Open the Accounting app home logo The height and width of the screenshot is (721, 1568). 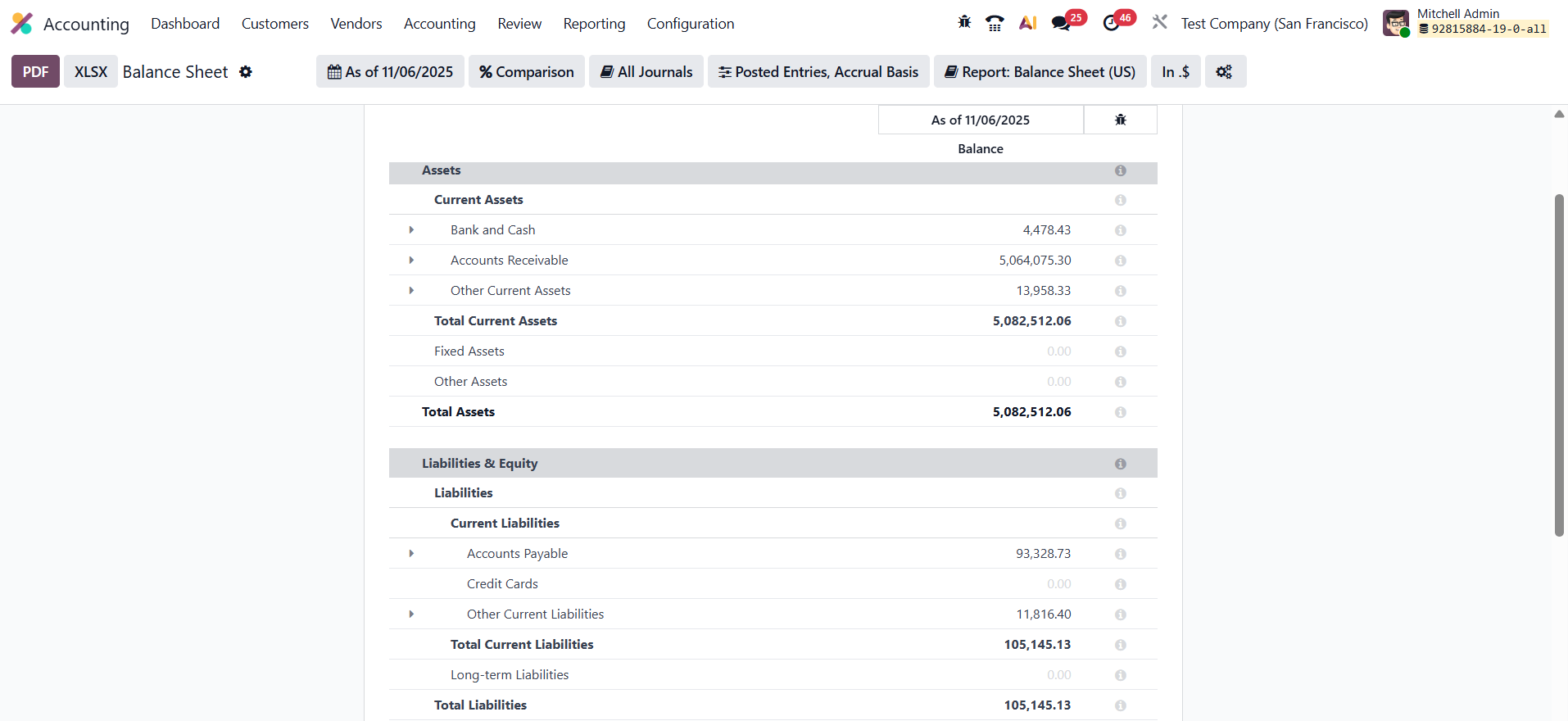[22, 24]
